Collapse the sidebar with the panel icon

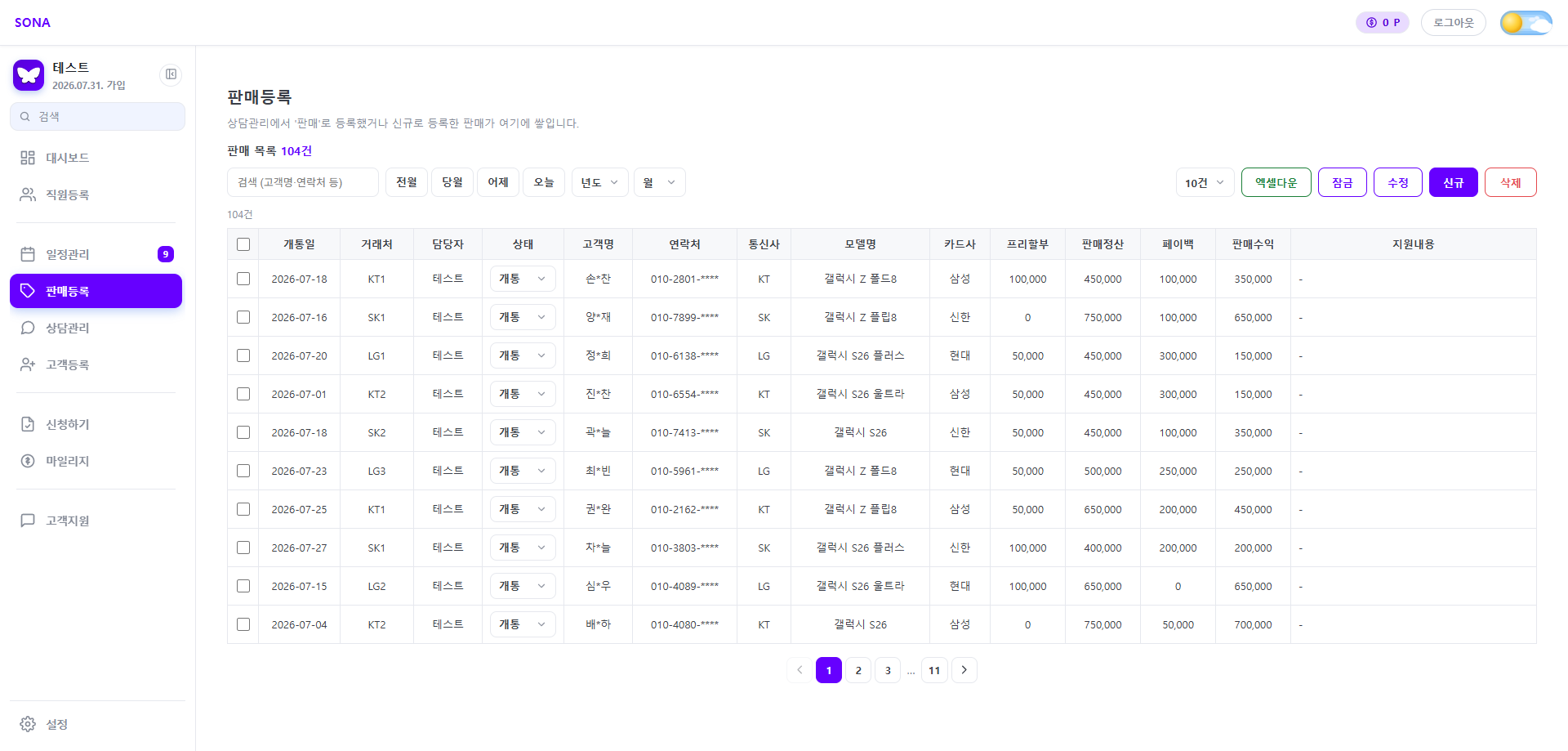click(171, 74)
